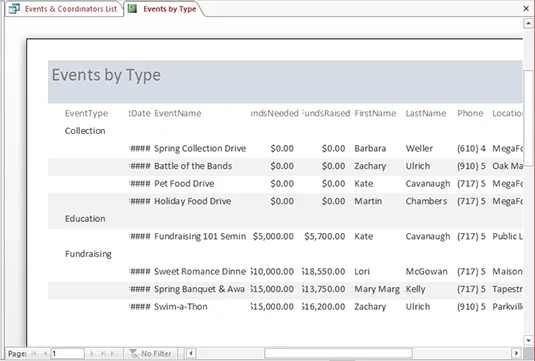The width and height of the screenshot is (535, 361).
Task: Click the $5,000.00 funds needed value
Action: tap(273, 236)
